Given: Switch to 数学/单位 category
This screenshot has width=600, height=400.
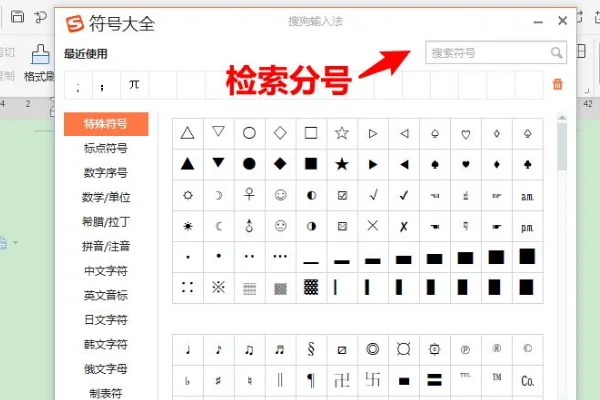Looking at the screenshot, I should tap(106, 197).
